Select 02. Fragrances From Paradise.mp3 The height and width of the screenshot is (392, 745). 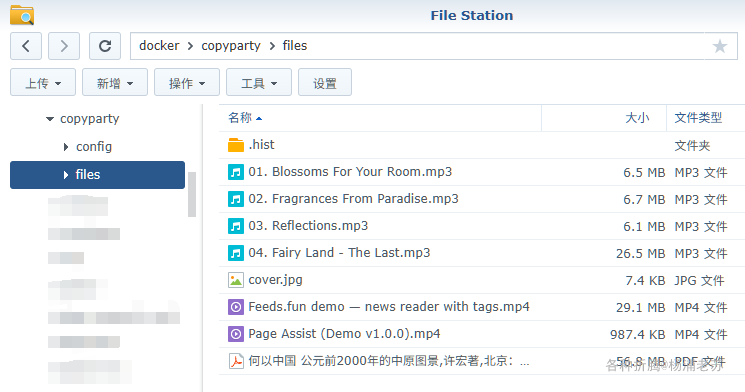tap(353, 199)
